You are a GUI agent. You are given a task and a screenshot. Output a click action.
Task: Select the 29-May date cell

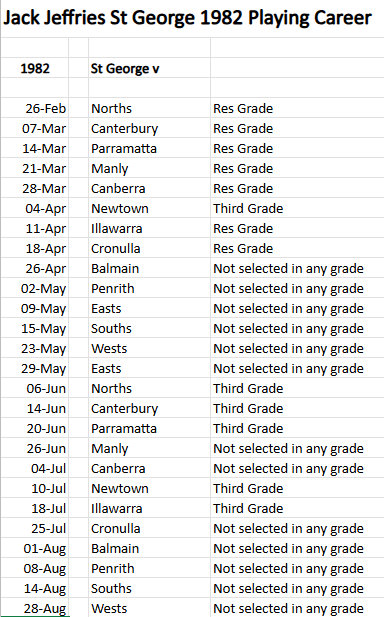(35, 368)
